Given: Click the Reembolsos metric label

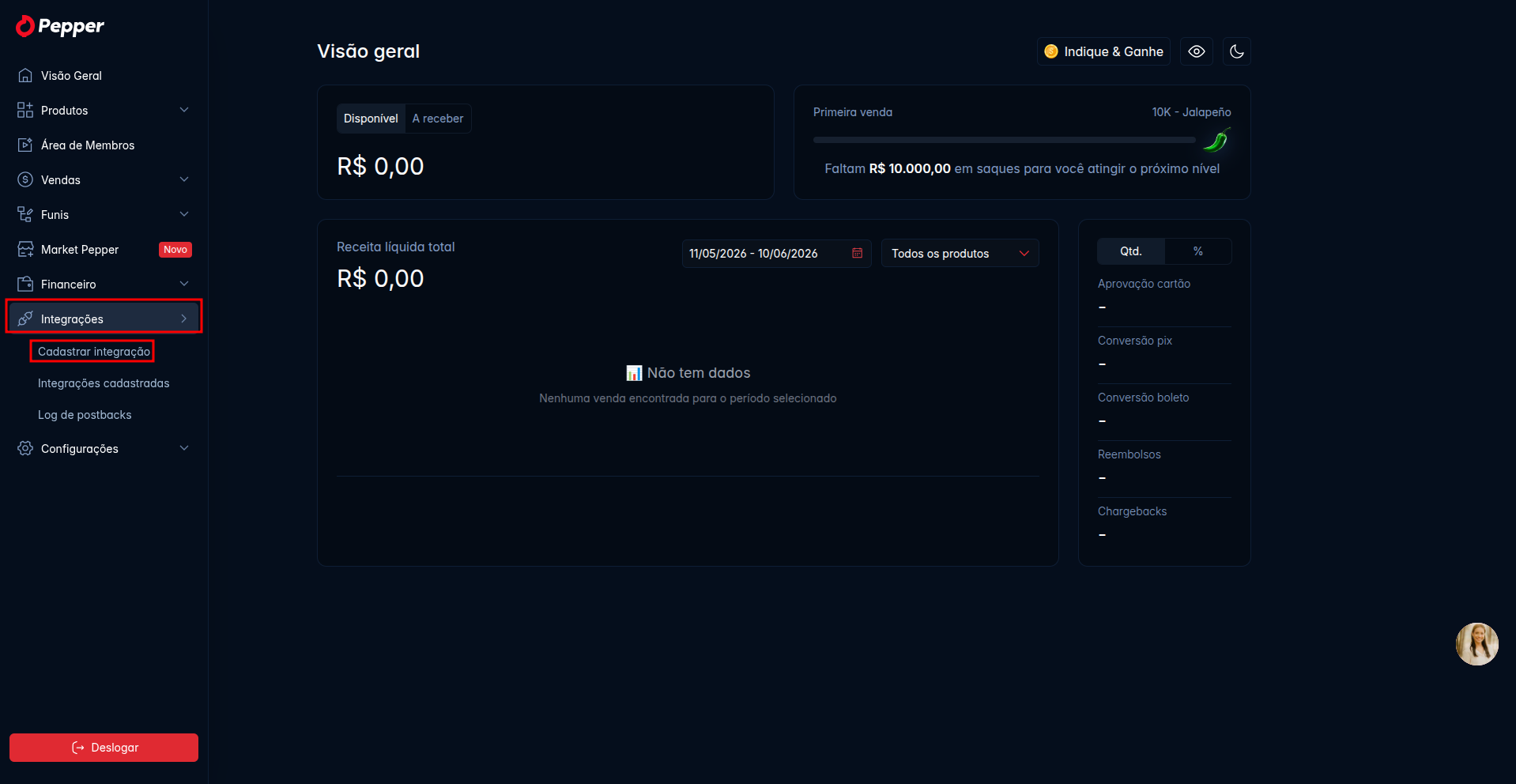Looking at the screenshot, I should [1129, 454].
